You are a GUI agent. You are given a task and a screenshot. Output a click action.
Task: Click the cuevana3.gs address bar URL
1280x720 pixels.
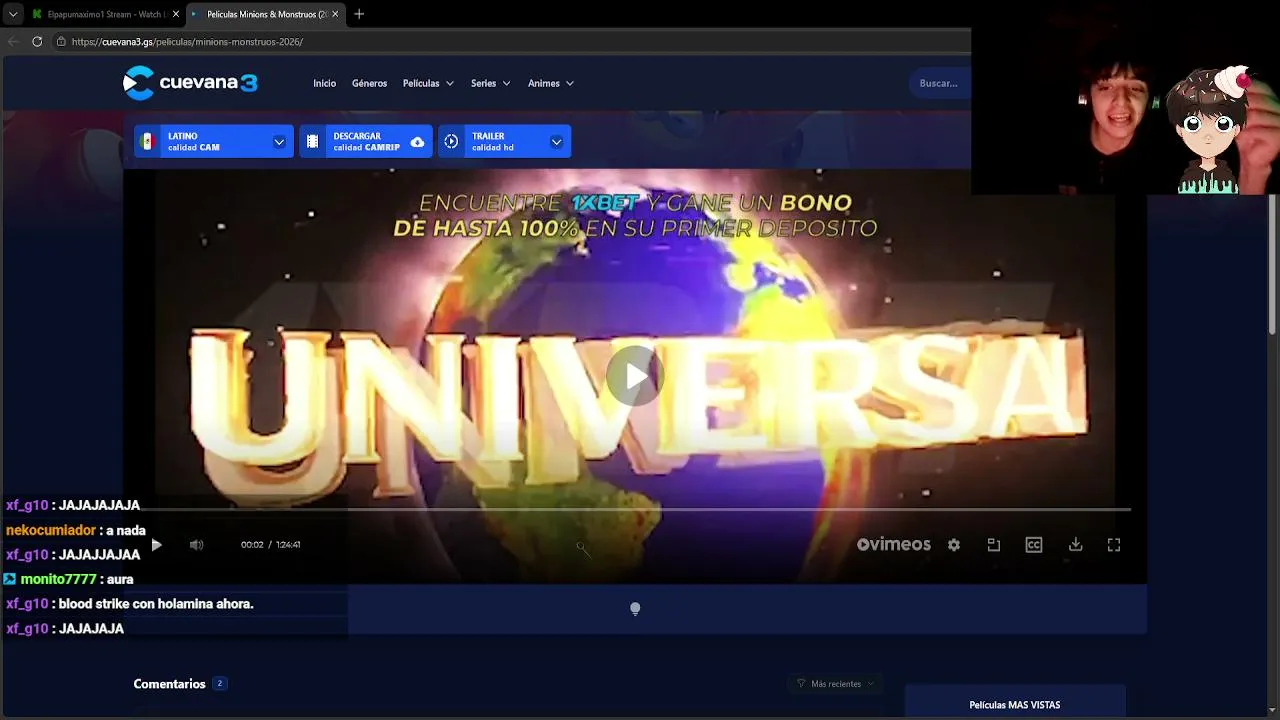187,42
